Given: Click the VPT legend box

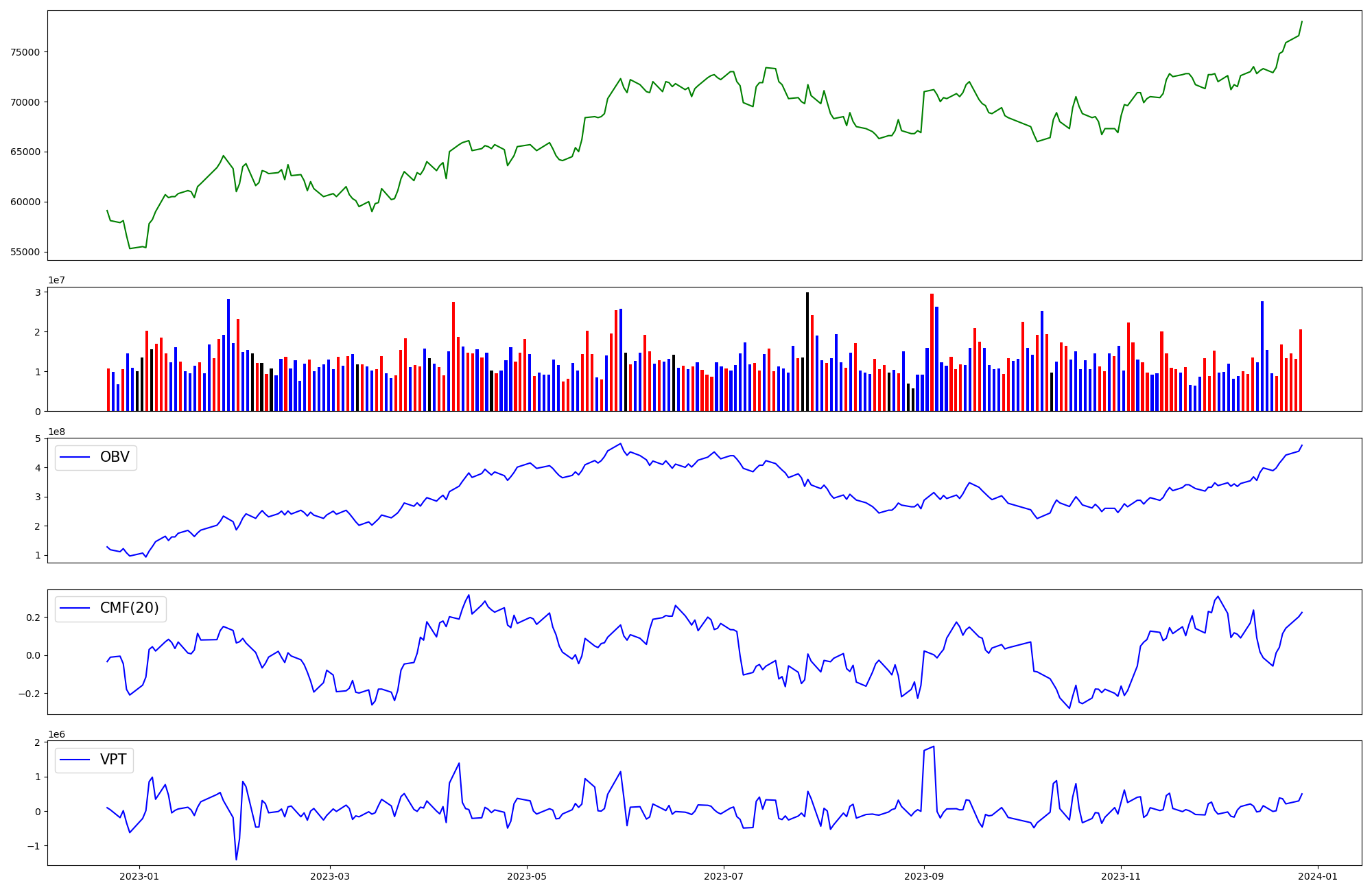Looking at the screenshot, I should coord(94,760).
